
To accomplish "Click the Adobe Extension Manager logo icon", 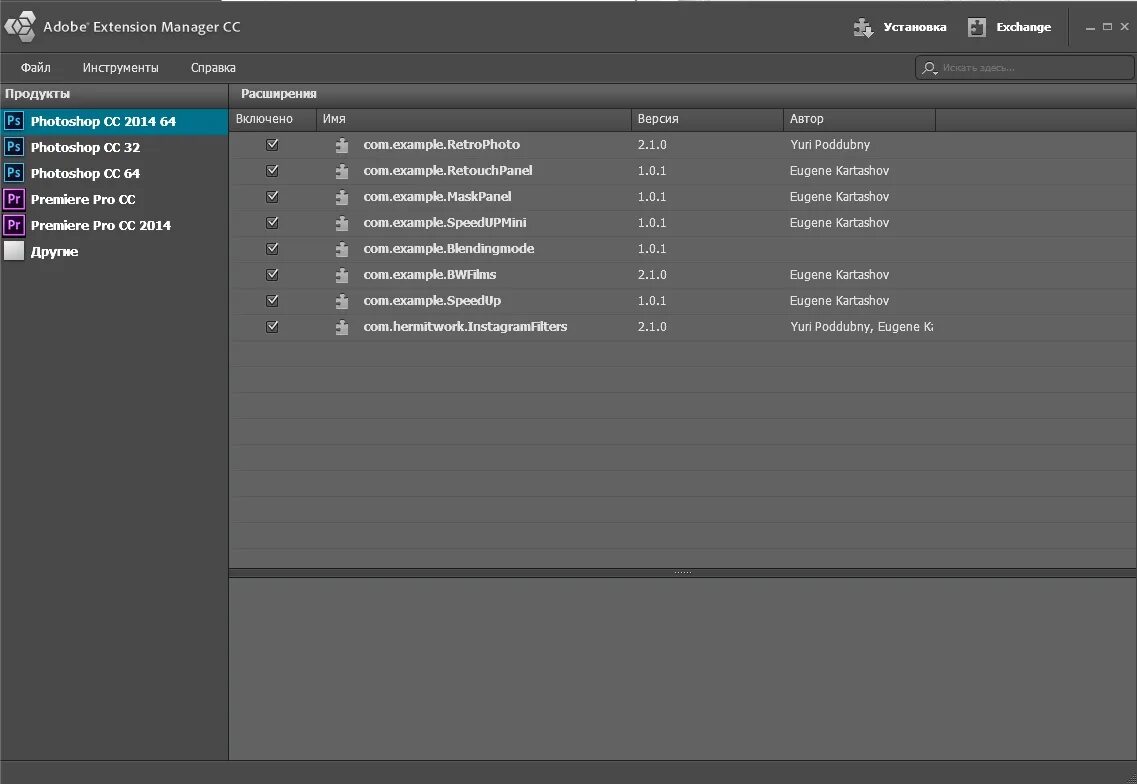I will pyautogui.click(x=20, y=26).
